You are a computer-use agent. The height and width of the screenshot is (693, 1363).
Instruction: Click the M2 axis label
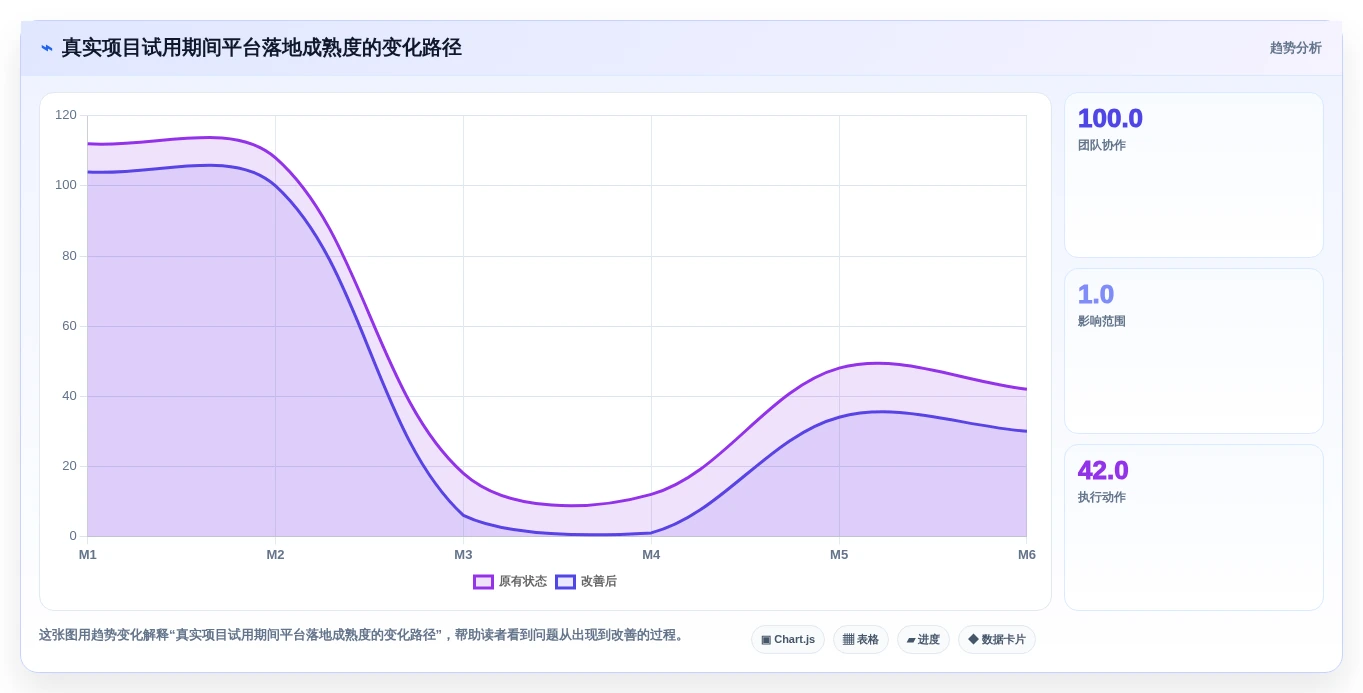[275, 555]
